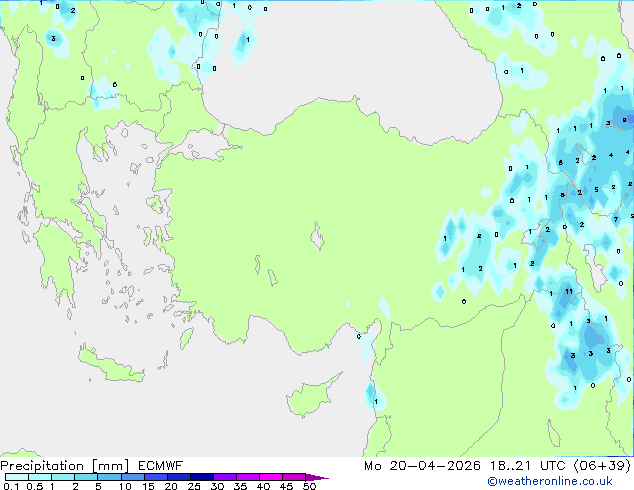Click the 40–45 mm magenta legend swatch

click(271, 477)
